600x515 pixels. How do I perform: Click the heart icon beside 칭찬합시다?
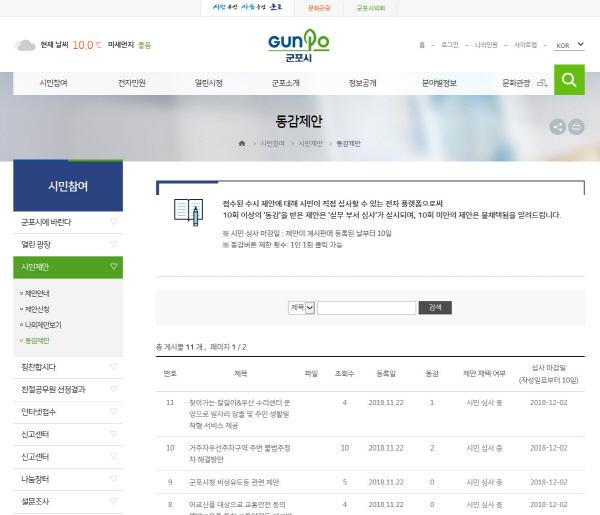pos(114,366)
